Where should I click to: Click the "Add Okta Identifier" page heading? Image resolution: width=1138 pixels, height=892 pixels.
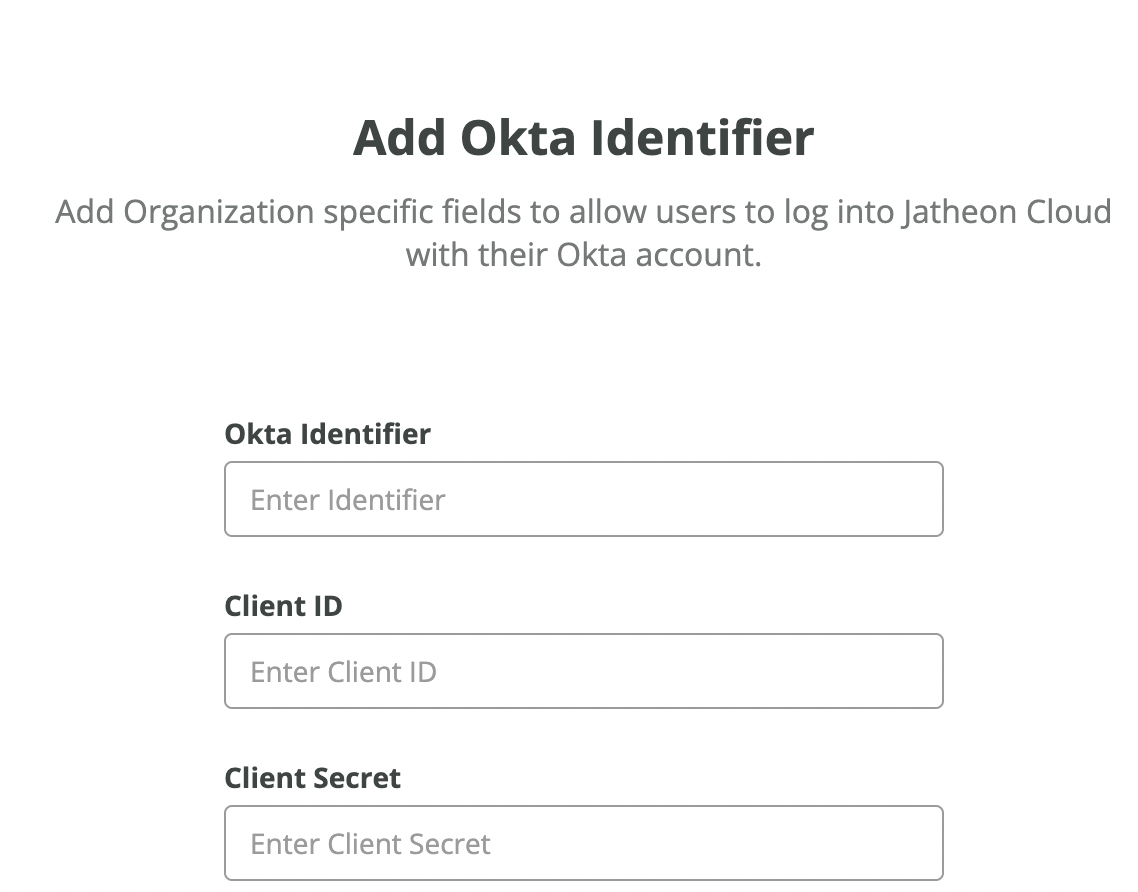pyautogui.click(x=584, y=137)
